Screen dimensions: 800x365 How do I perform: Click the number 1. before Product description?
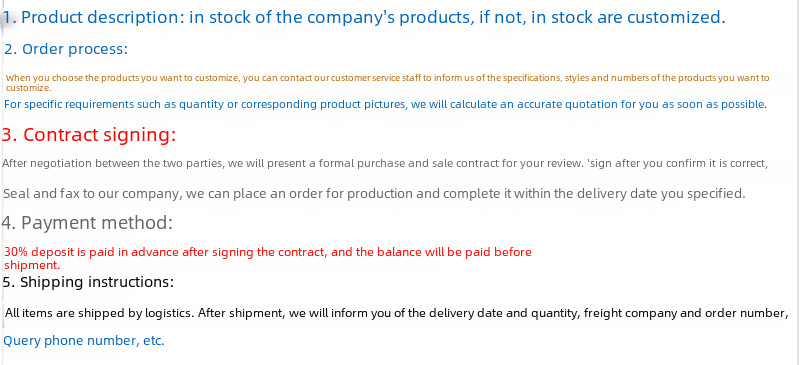coord(10,18)
